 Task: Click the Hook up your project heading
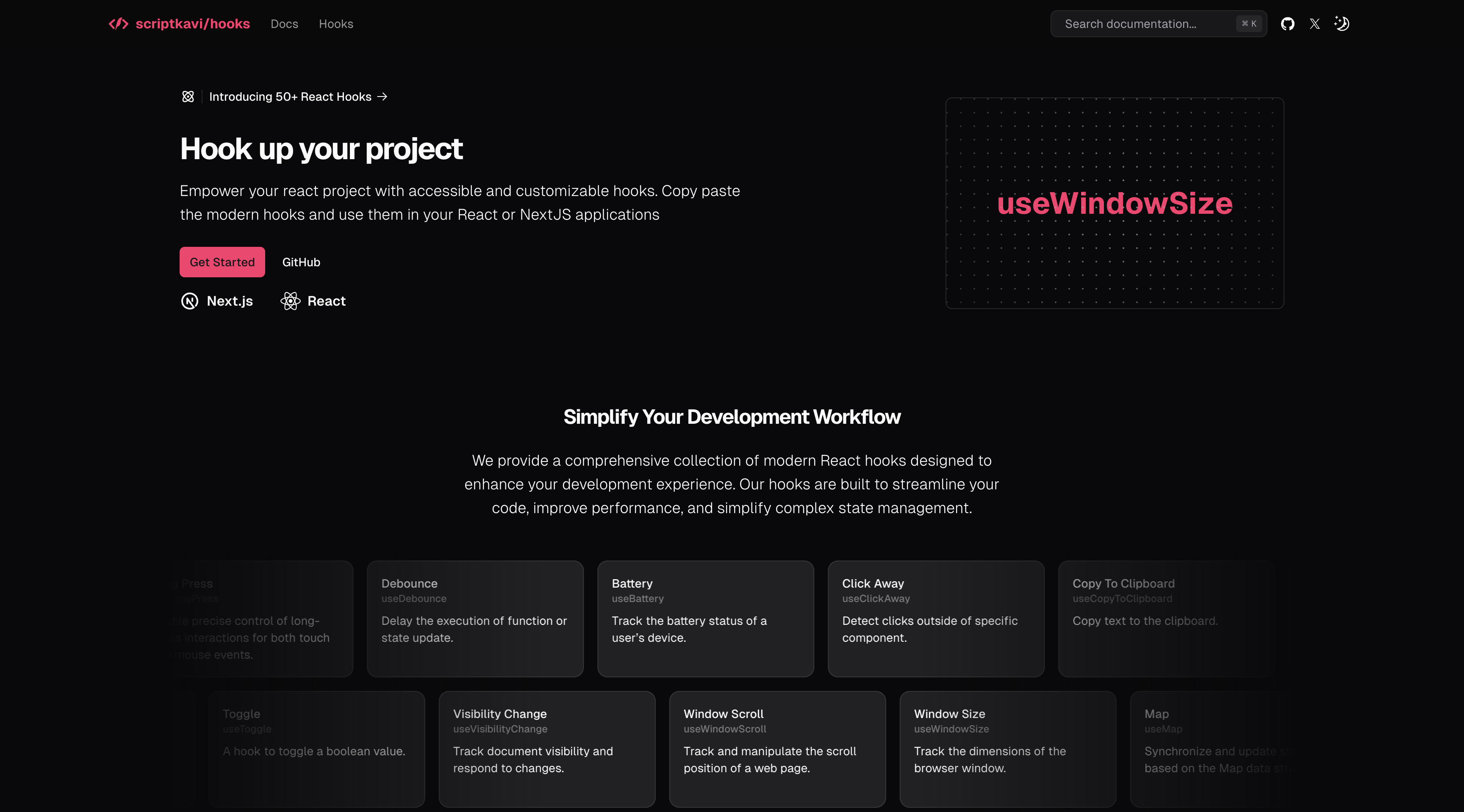click(321, 149)
